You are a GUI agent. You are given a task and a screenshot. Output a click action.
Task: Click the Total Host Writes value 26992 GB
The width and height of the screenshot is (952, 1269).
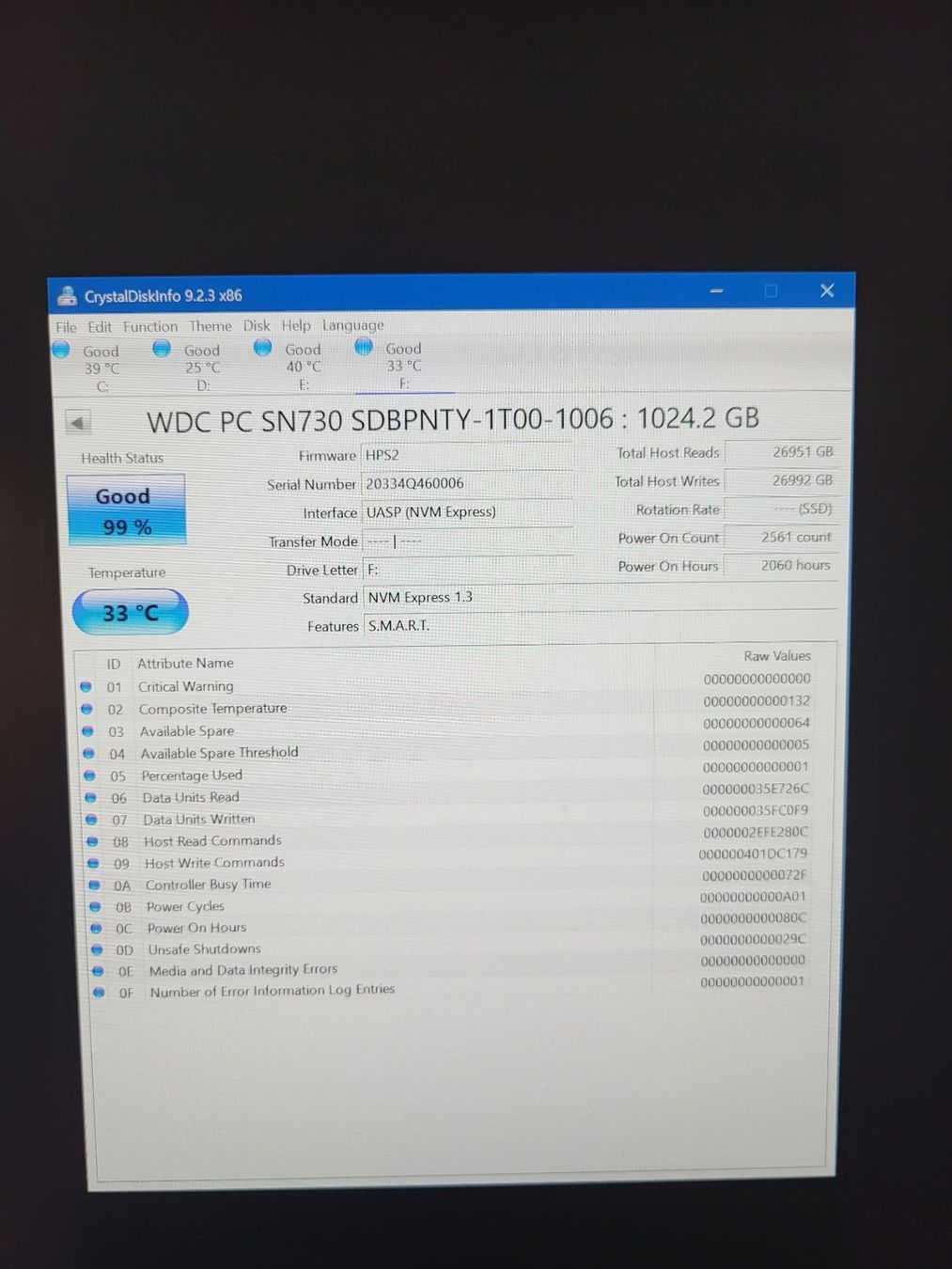(781, 480)
